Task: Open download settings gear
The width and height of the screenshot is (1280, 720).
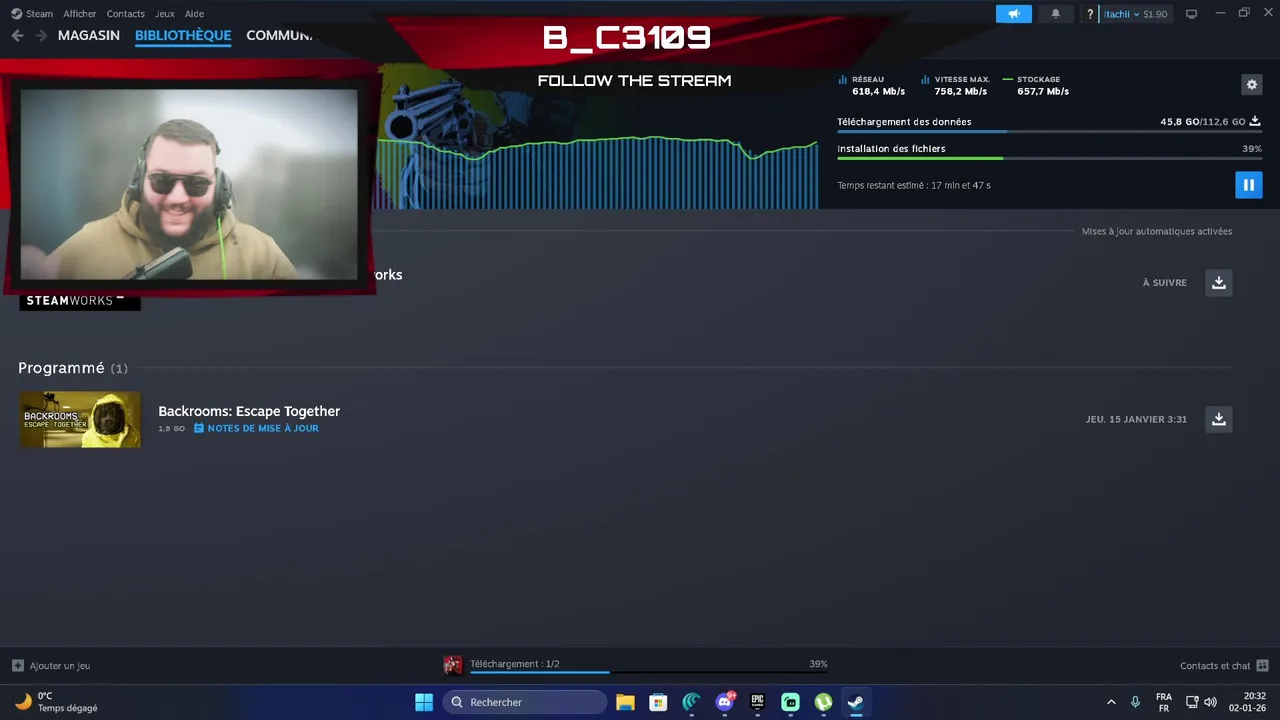Action: 1251,85
